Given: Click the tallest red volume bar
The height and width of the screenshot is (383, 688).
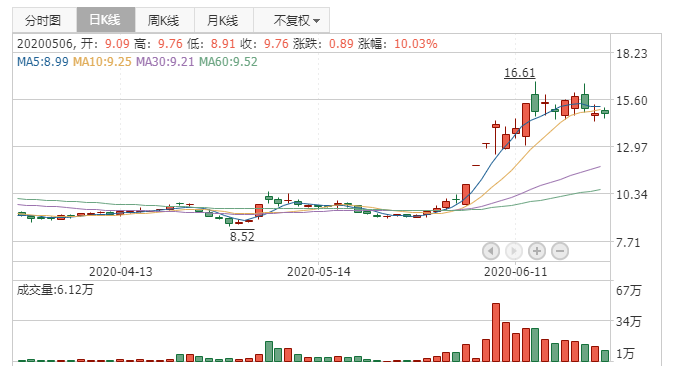Looking at the screenshot, I should [x=496, y=332].
